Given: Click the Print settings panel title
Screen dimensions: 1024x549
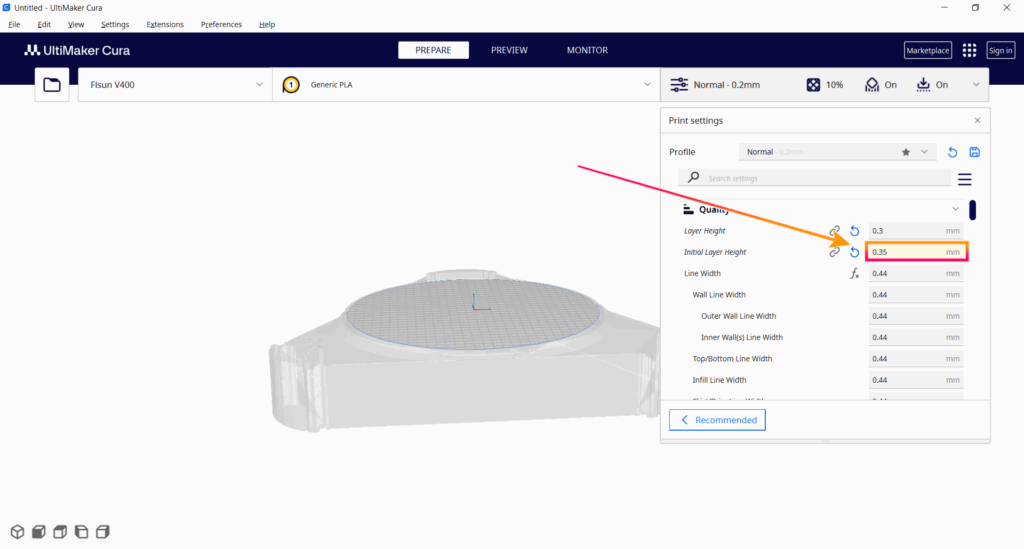Looking at the screenshot, I should point(696,121).
